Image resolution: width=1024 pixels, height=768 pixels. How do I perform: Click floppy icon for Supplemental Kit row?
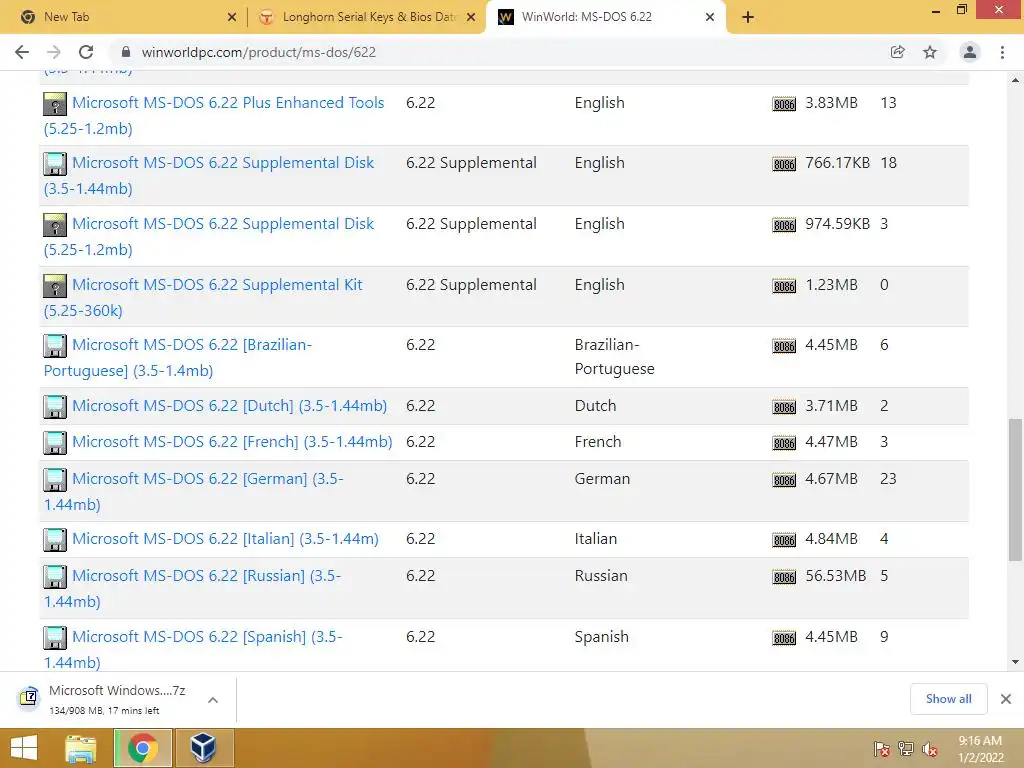(x=55, y=285)
